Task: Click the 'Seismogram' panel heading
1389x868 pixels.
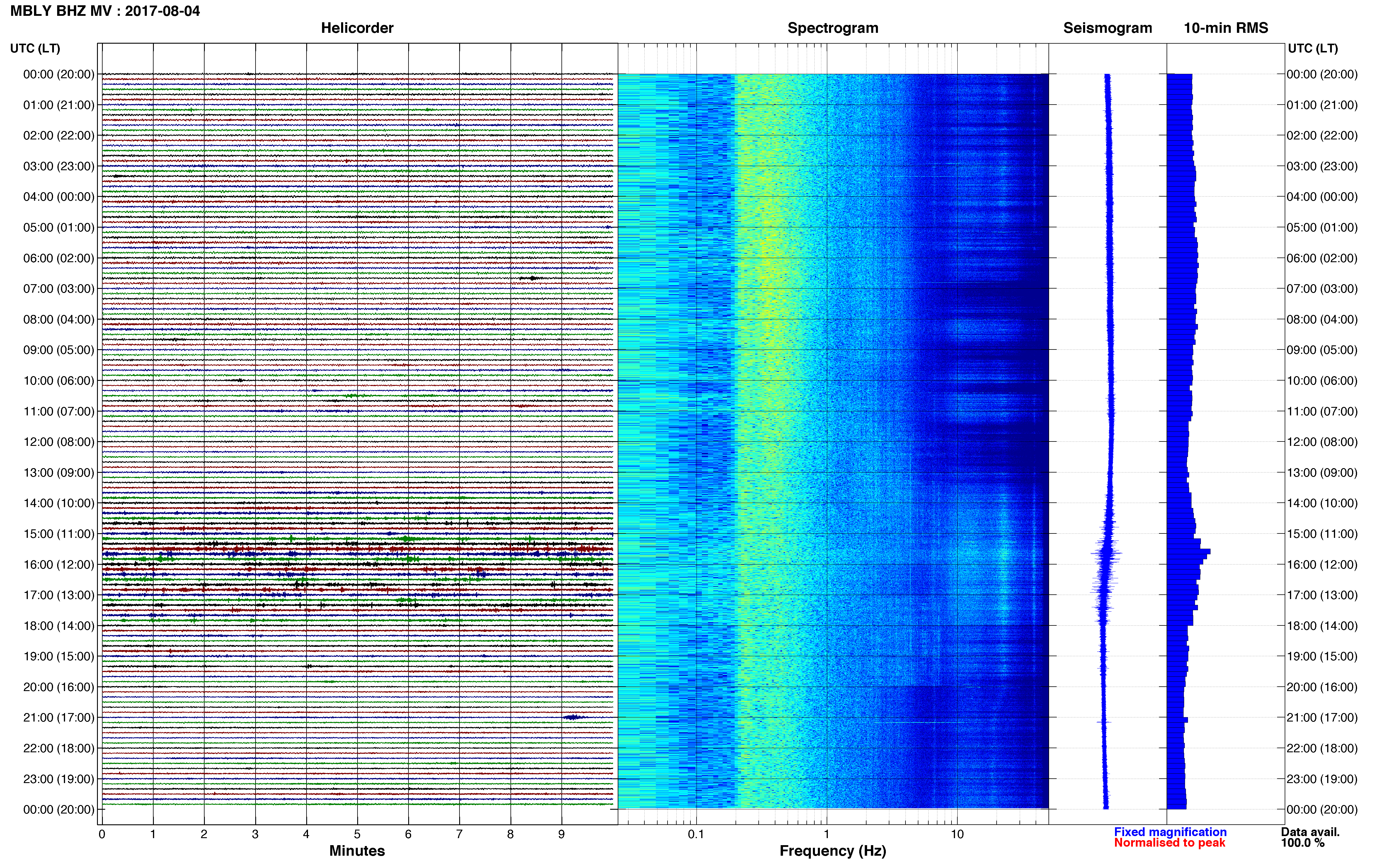Action: tap(1108, 28)
